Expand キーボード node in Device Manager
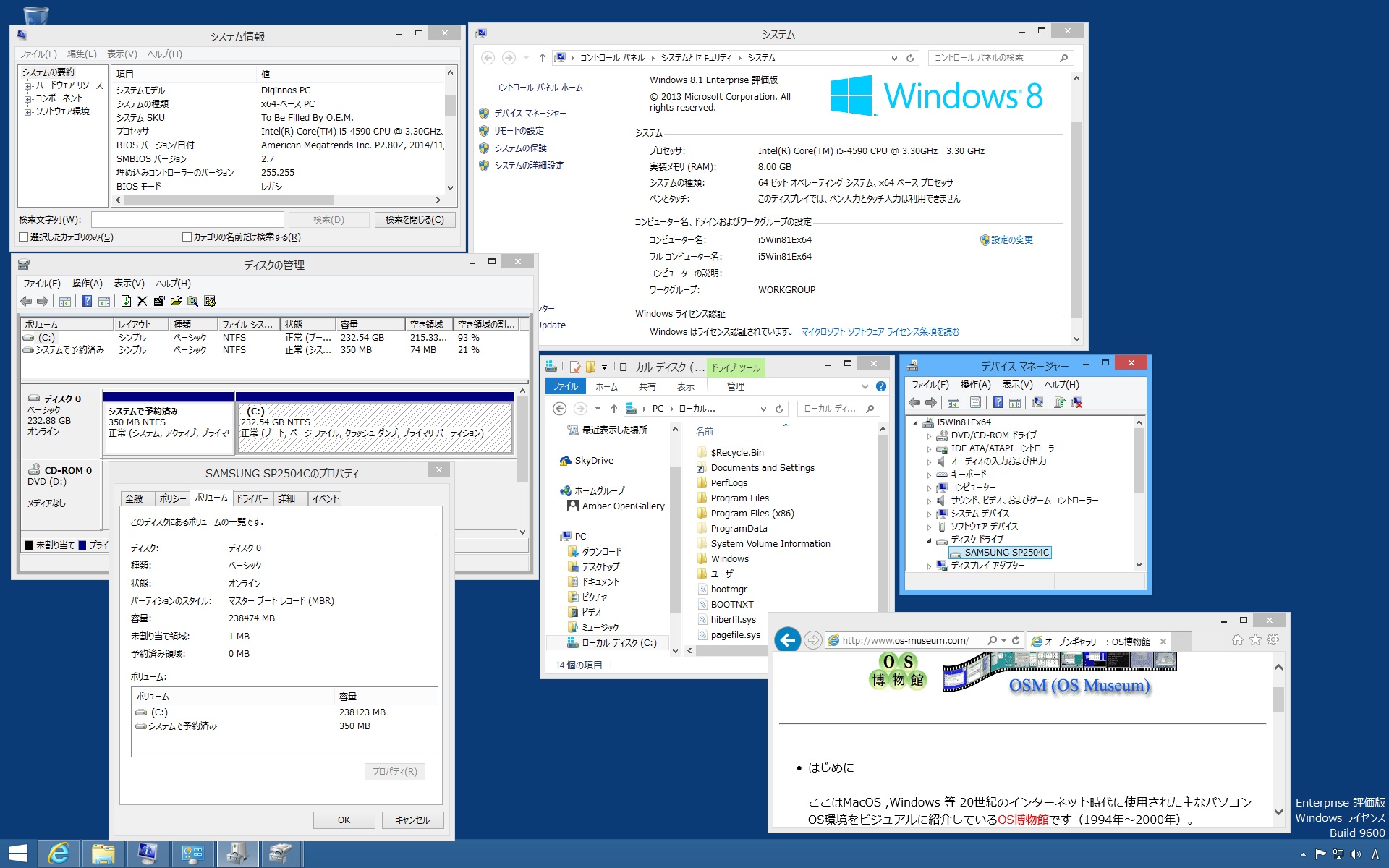The image size is (1389, 868). pyautogui.click(x=930, y=475)
